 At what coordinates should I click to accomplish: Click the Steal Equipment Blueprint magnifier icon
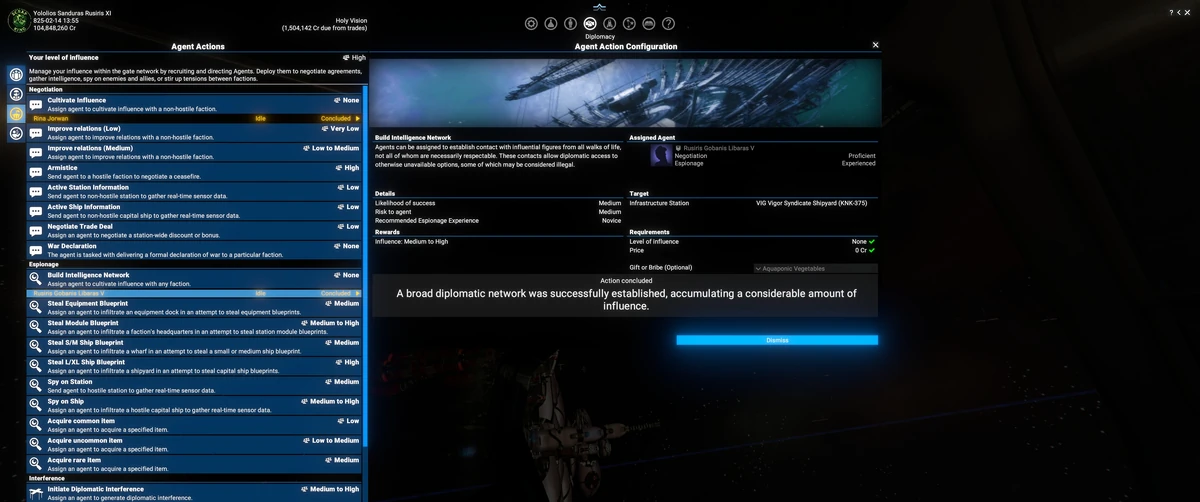coord(36,307)
